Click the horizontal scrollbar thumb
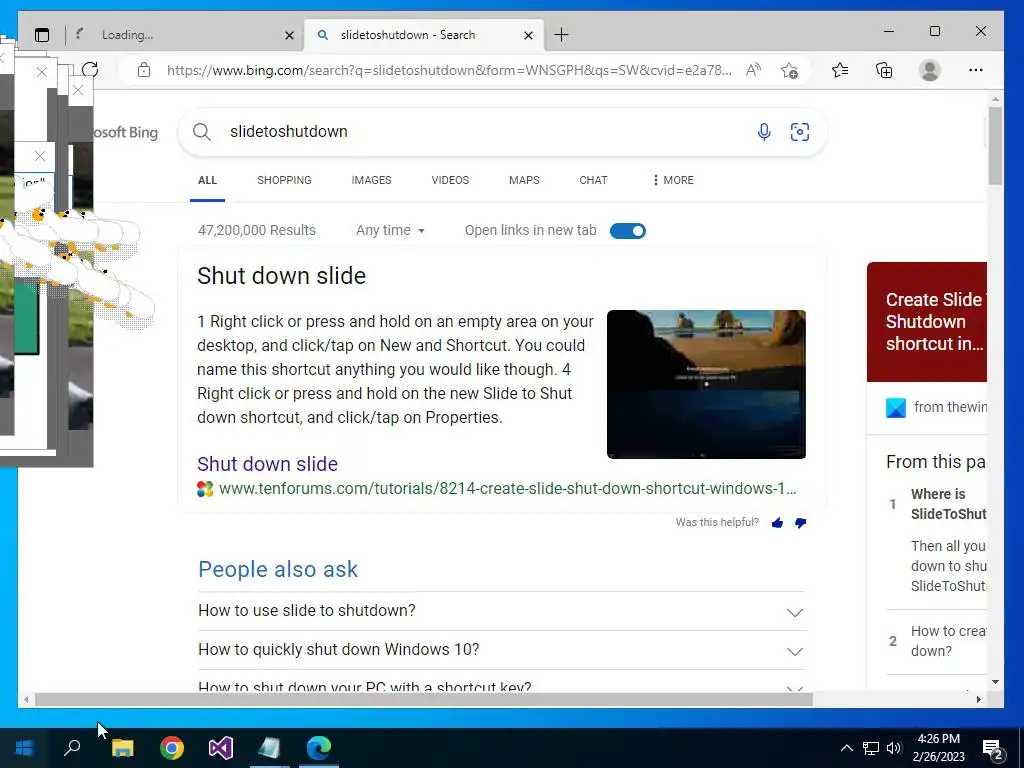Image resolution: width=1024 pixels, height=768 pixels. coord(423,699)
